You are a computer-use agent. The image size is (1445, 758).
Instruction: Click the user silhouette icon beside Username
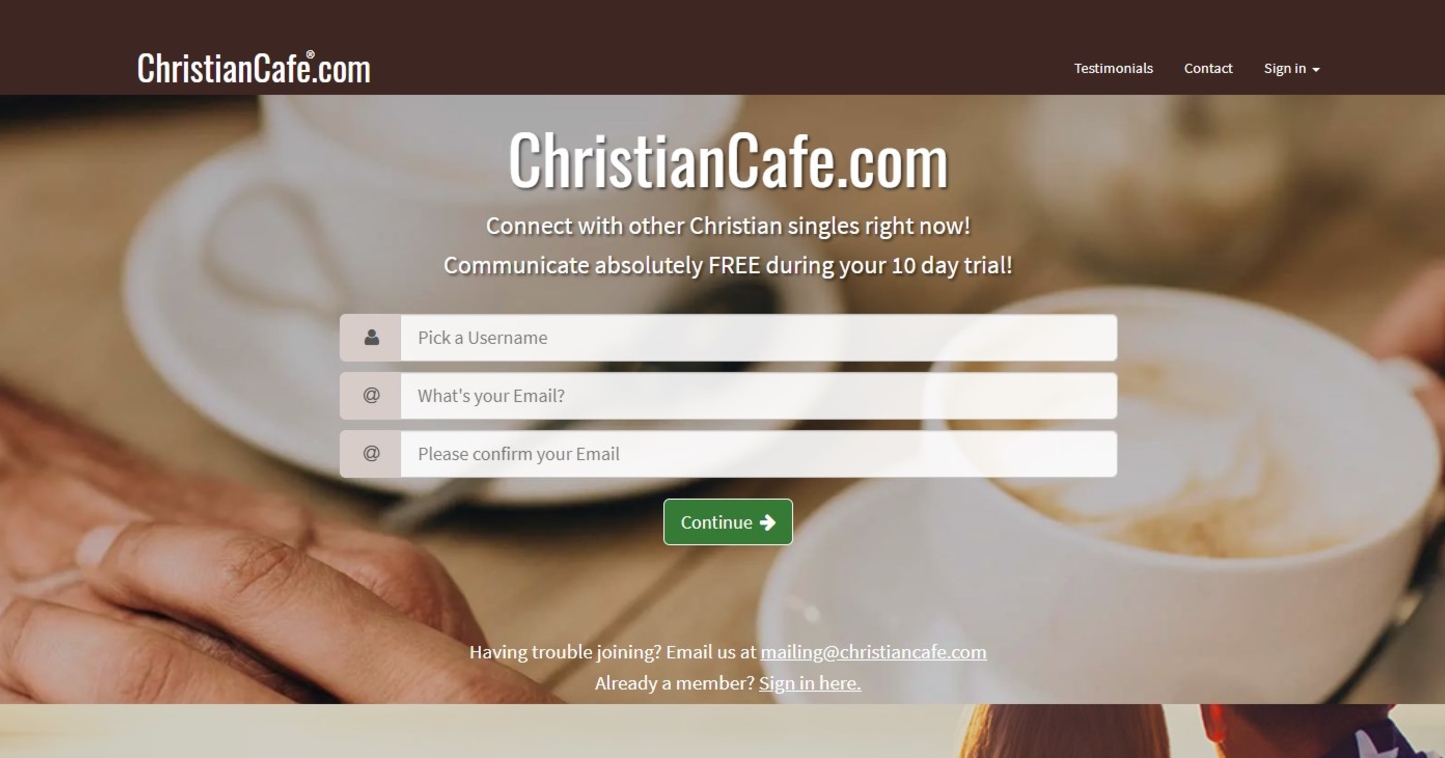click(x=371, y=338)
